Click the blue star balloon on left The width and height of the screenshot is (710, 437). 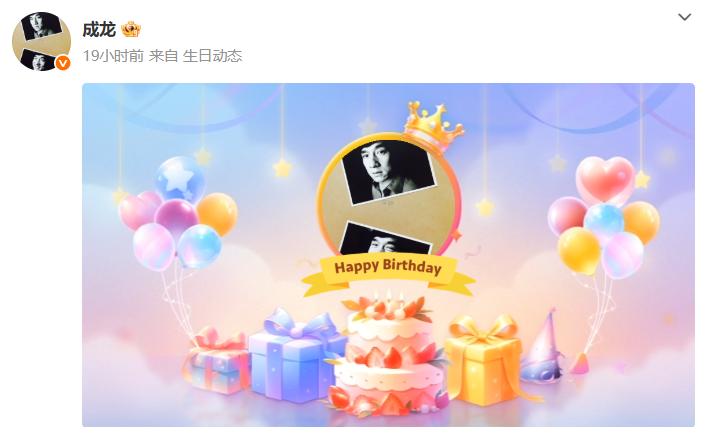179,179
